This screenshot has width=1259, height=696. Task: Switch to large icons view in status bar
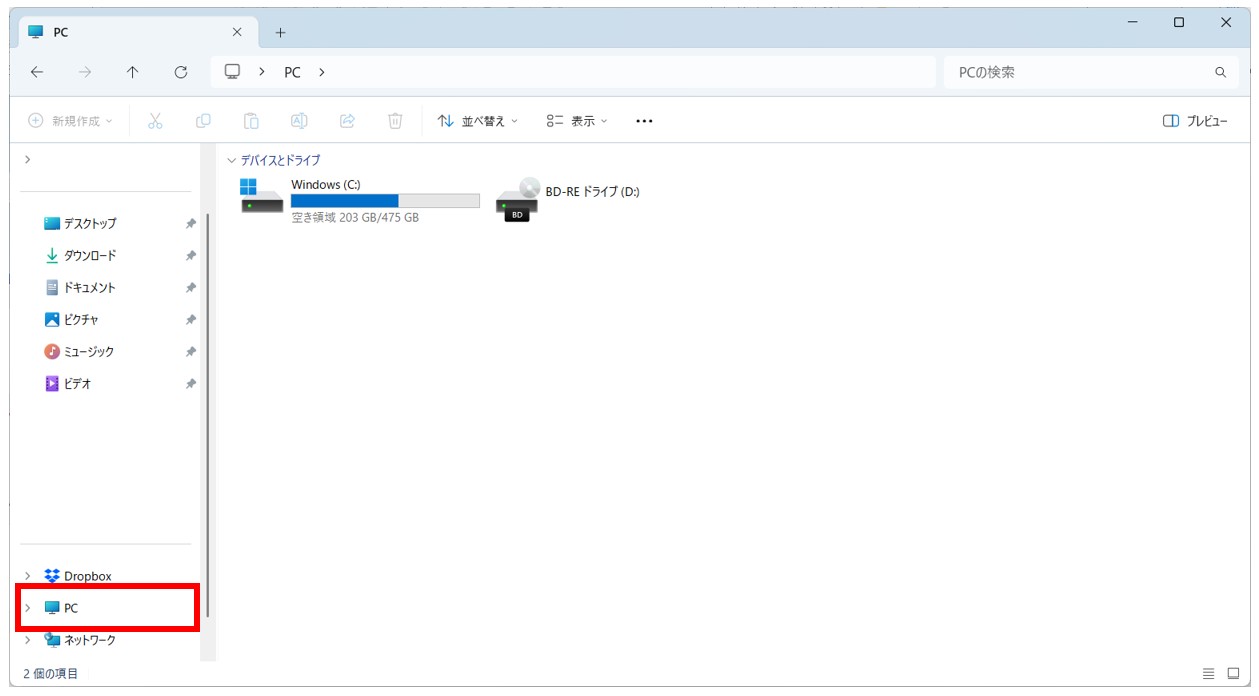pos(1233,674)
